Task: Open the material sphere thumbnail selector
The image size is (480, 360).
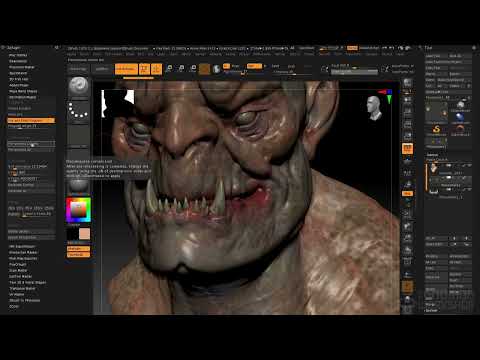Action: 79,185
